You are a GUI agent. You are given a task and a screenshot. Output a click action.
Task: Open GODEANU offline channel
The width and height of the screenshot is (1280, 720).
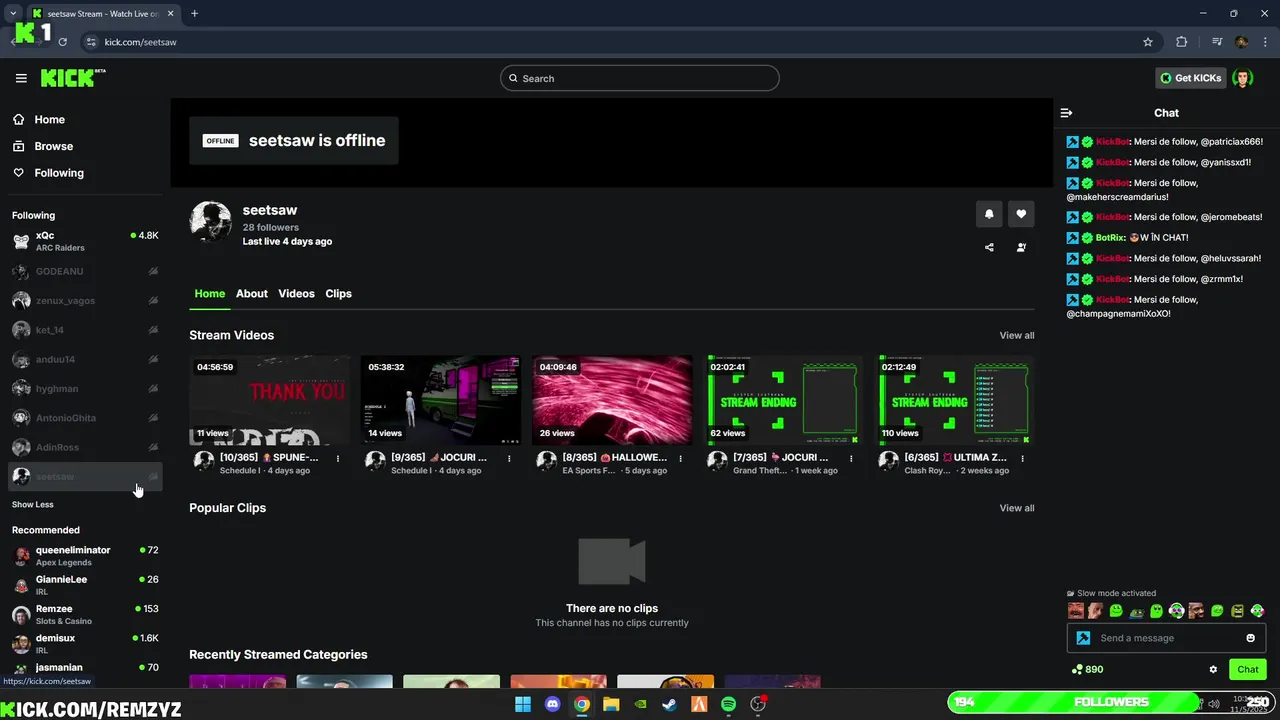[x=85, y=271]
